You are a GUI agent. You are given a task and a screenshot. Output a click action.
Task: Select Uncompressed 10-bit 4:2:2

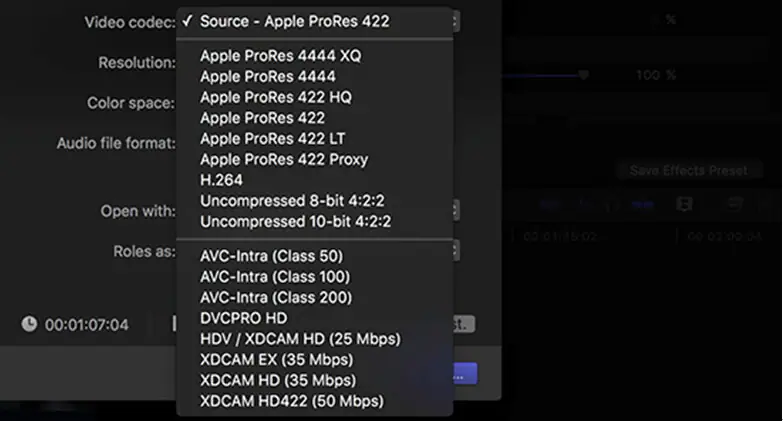(295, 222)
